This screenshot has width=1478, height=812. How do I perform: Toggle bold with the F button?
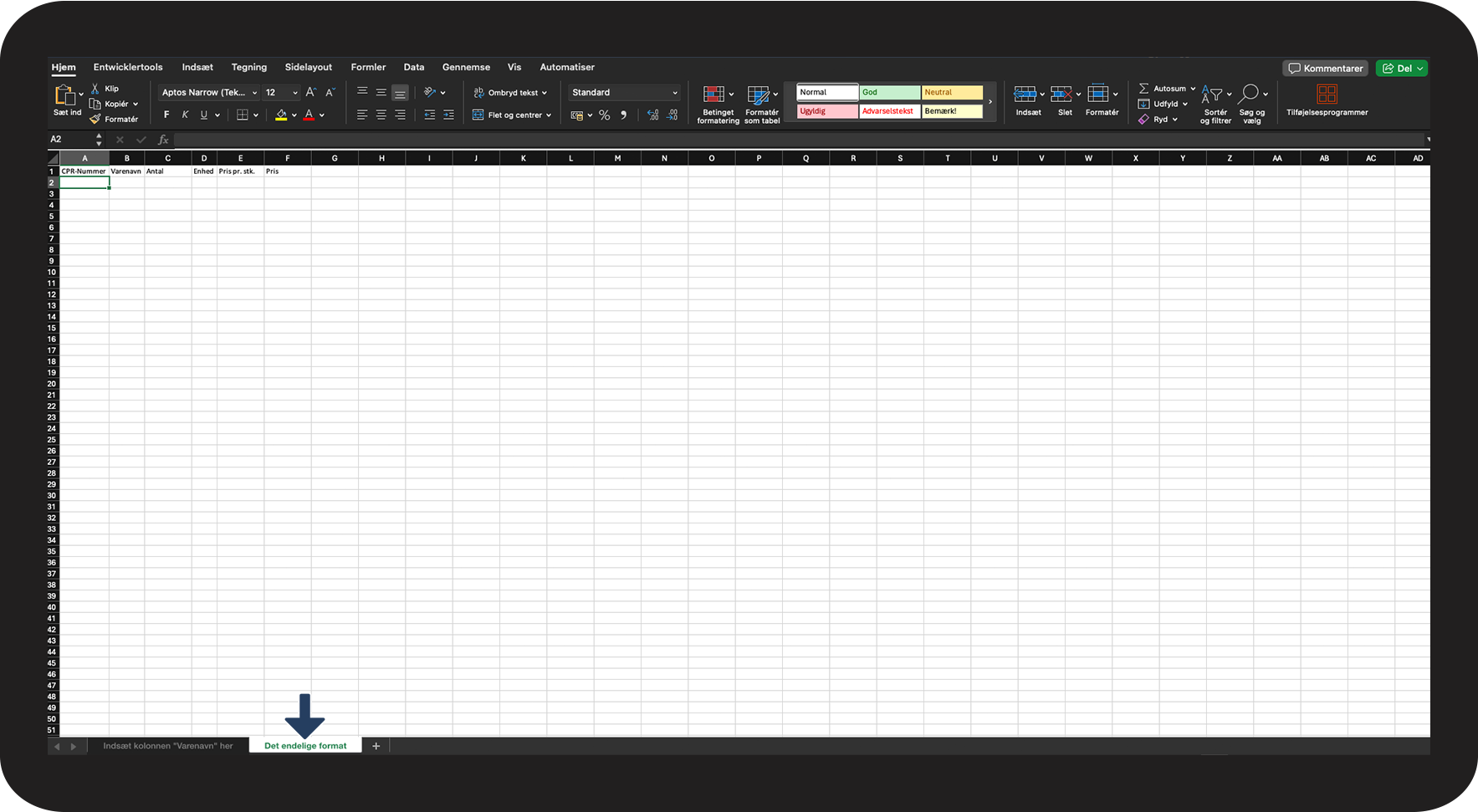pyautogui.click(x=166, y=115)
